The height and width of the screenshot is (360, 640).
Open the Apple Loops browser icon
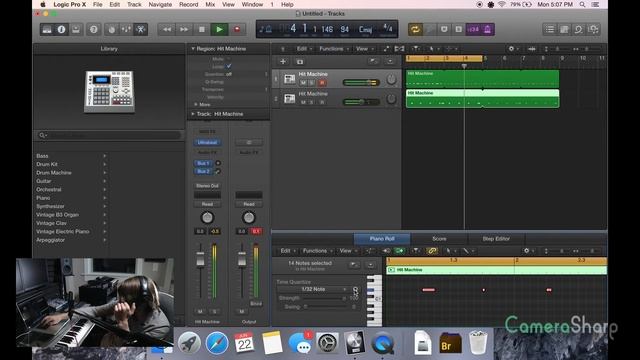coord(578,29)
